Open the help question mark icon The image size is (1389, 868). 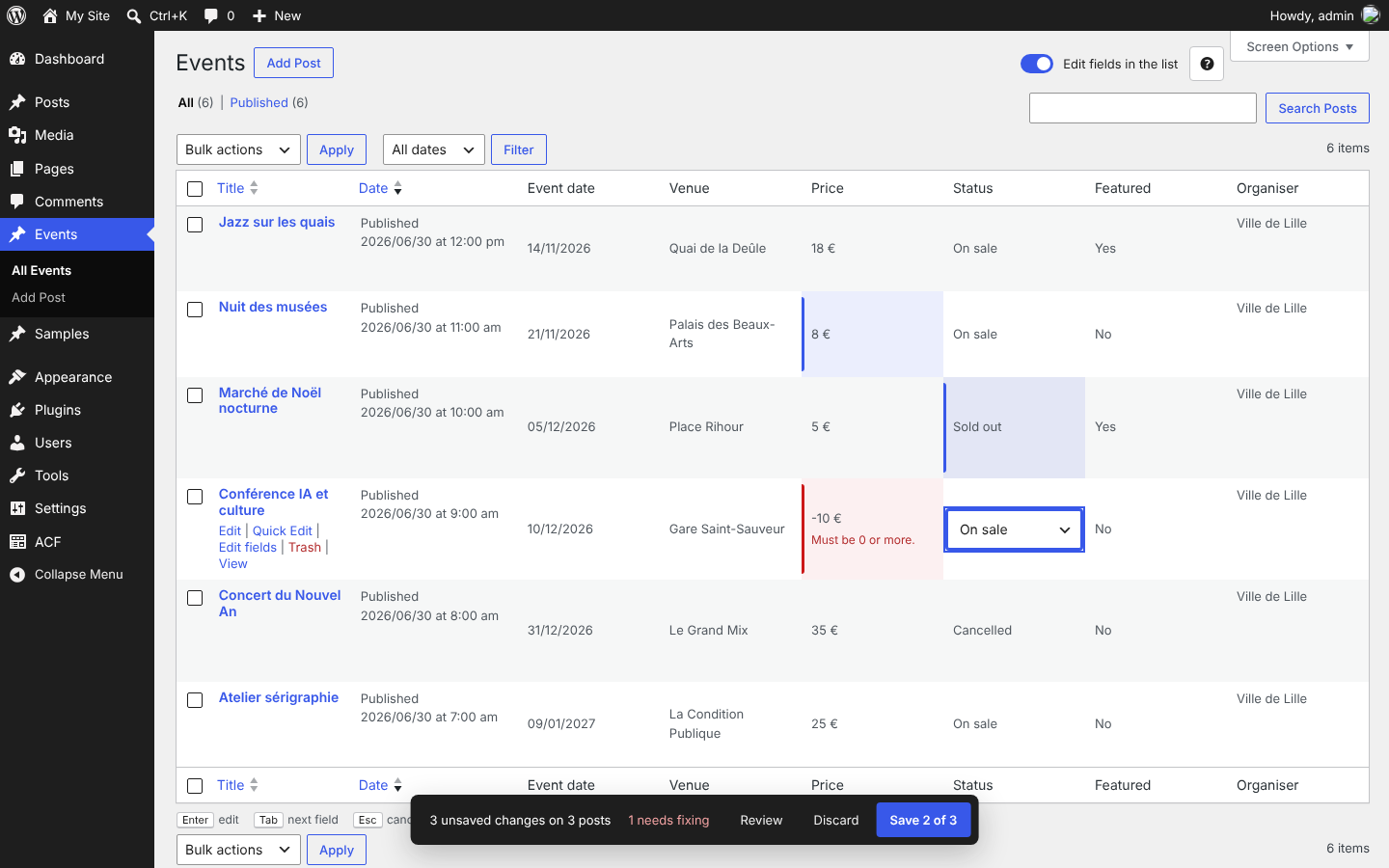[x=1207, y=64]
